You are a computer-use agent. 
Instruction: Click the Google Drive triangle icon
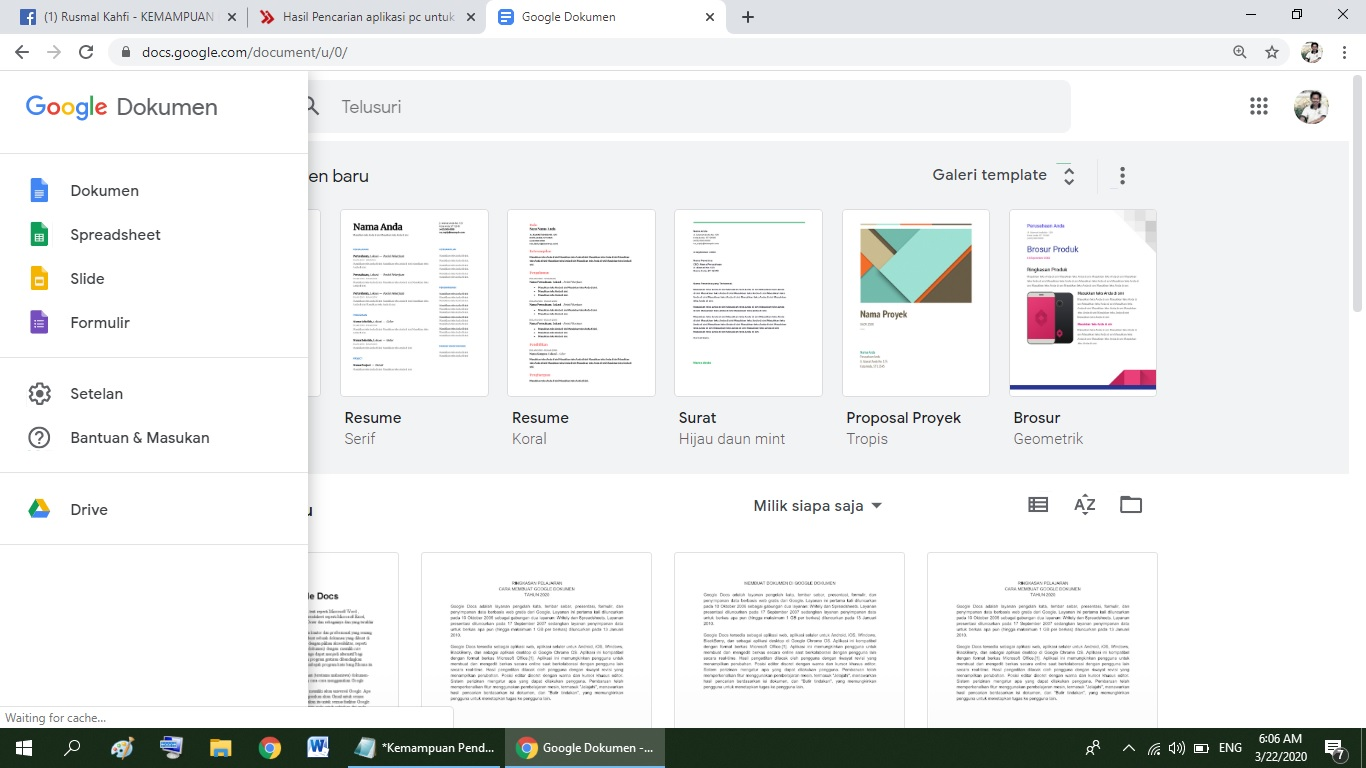pos(39,509)
